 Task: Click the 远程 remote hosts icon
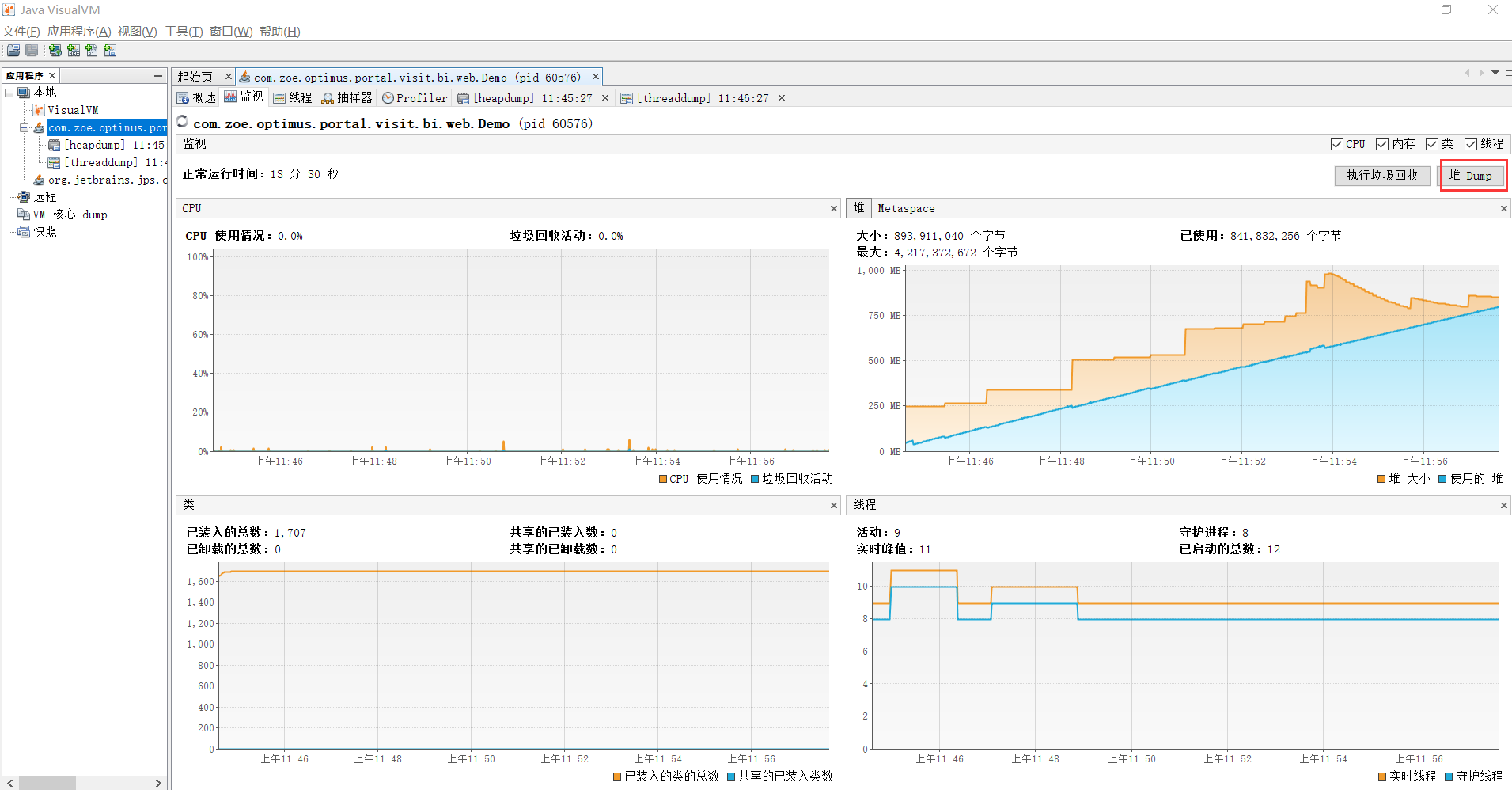pos(24,197)
